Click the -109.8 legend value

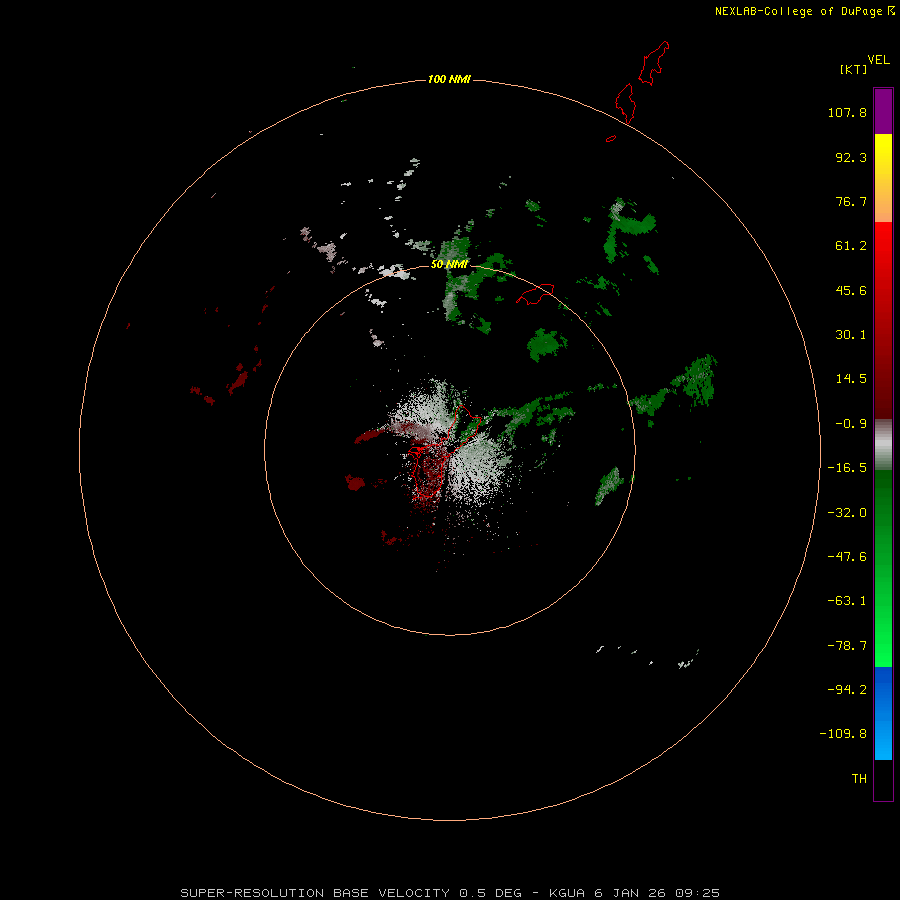[x=843, y=734]
